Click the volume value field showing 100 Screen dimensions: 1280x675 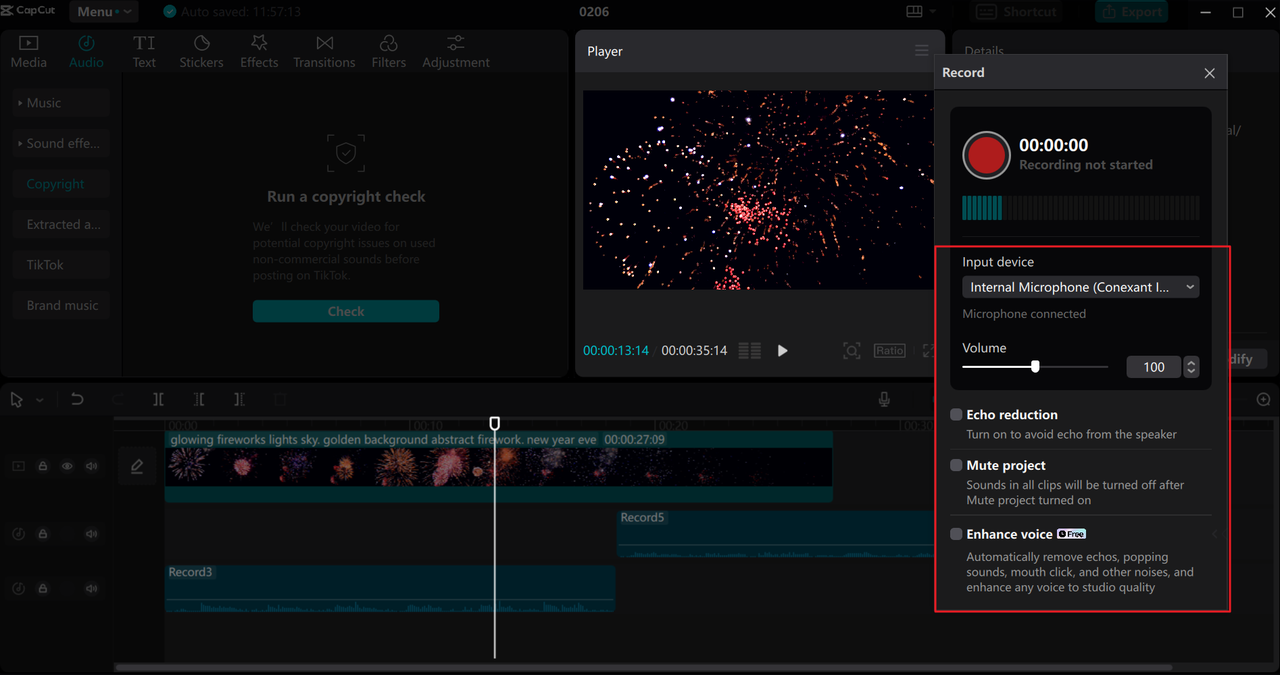tap(1154, 367)
